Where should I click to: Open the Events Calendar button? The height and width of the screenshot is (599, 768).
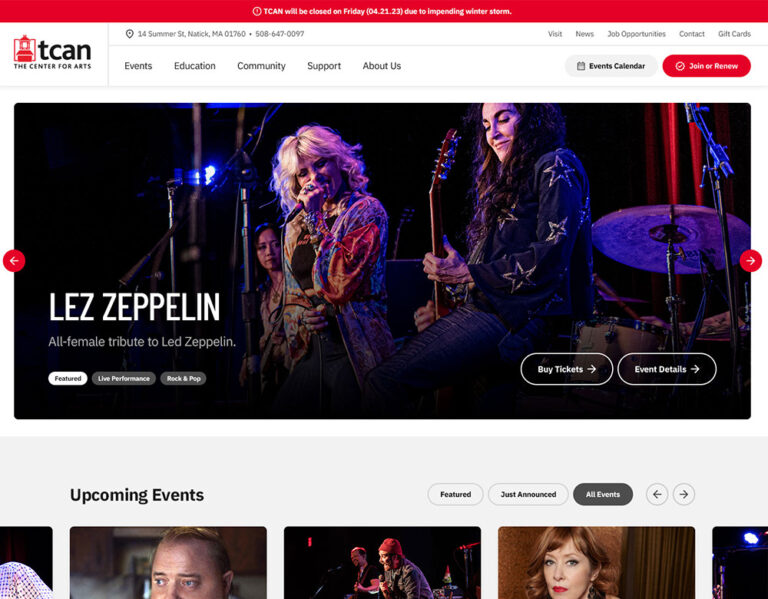tap(611, 66)
